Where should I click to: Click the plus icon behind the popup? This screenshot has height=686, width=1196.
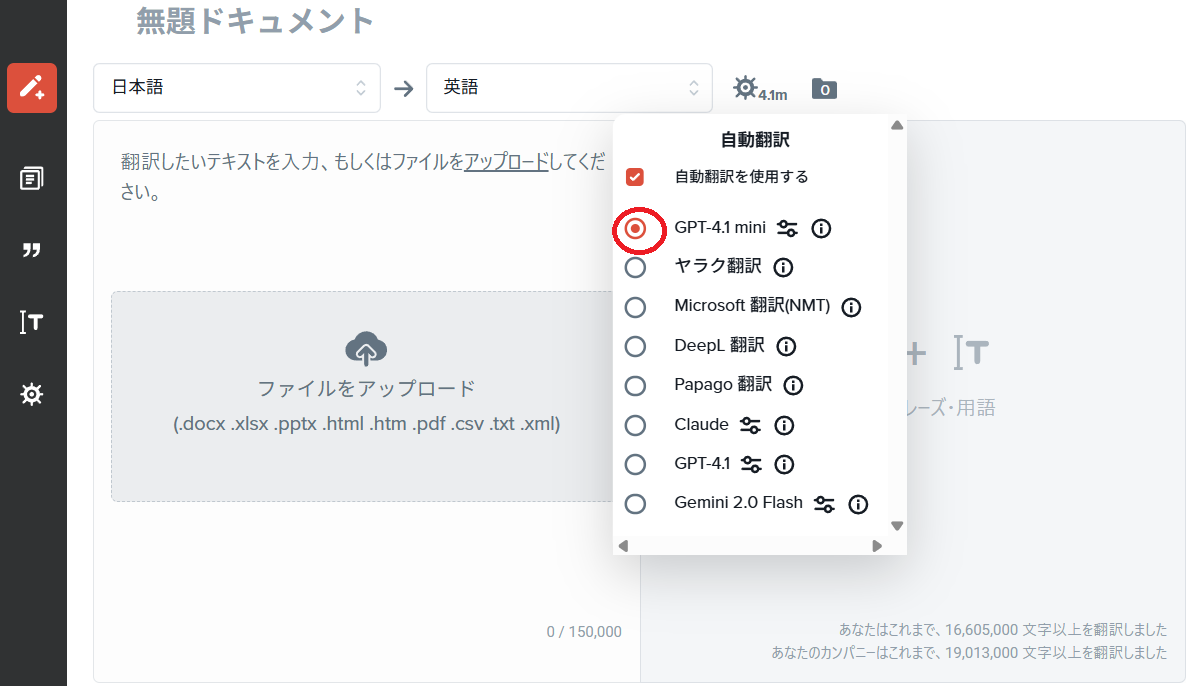point(916,353)
